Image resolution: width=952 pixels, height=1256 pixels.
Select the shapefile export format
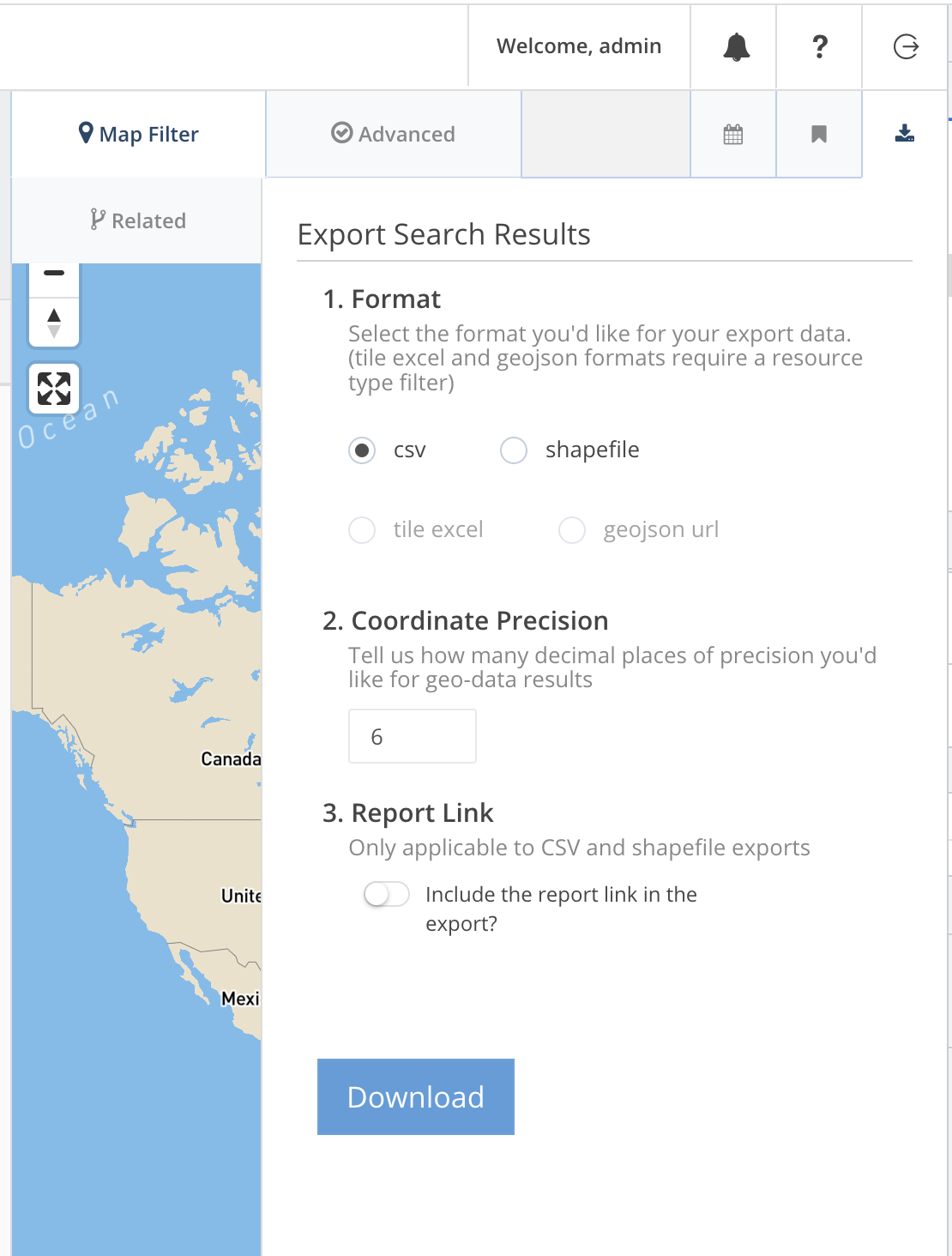tap(513, 450)
